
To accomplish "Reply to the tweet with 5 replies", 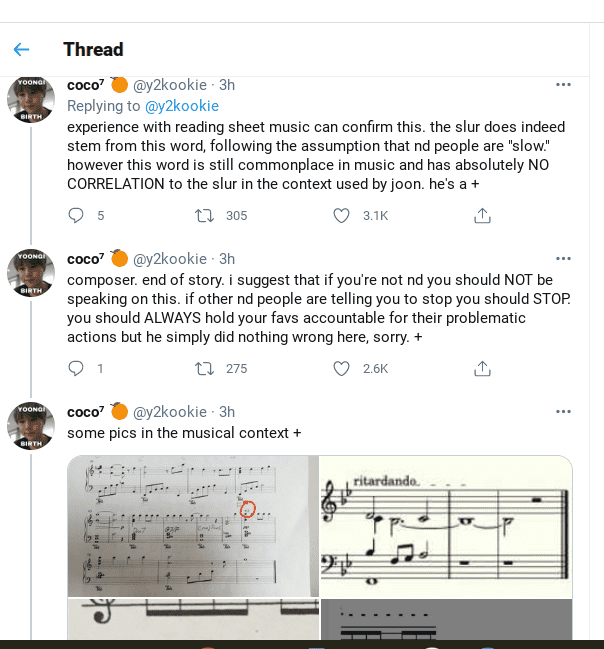I will [77, 215].
